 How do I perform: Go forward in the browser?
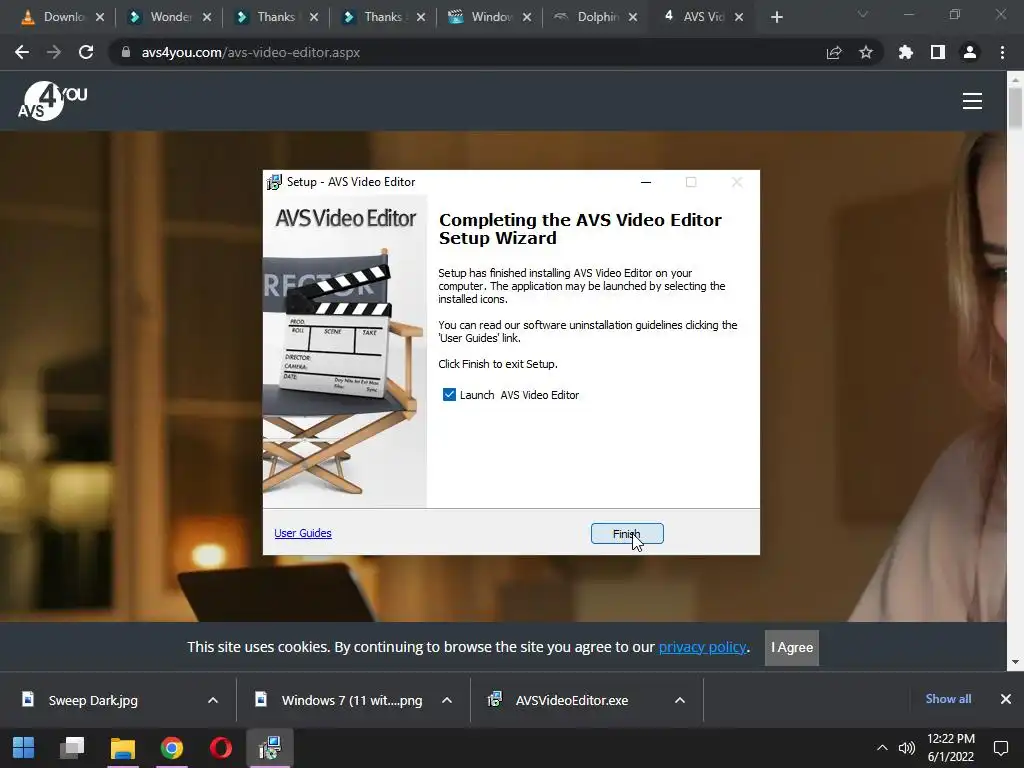[x=54, y=52]
